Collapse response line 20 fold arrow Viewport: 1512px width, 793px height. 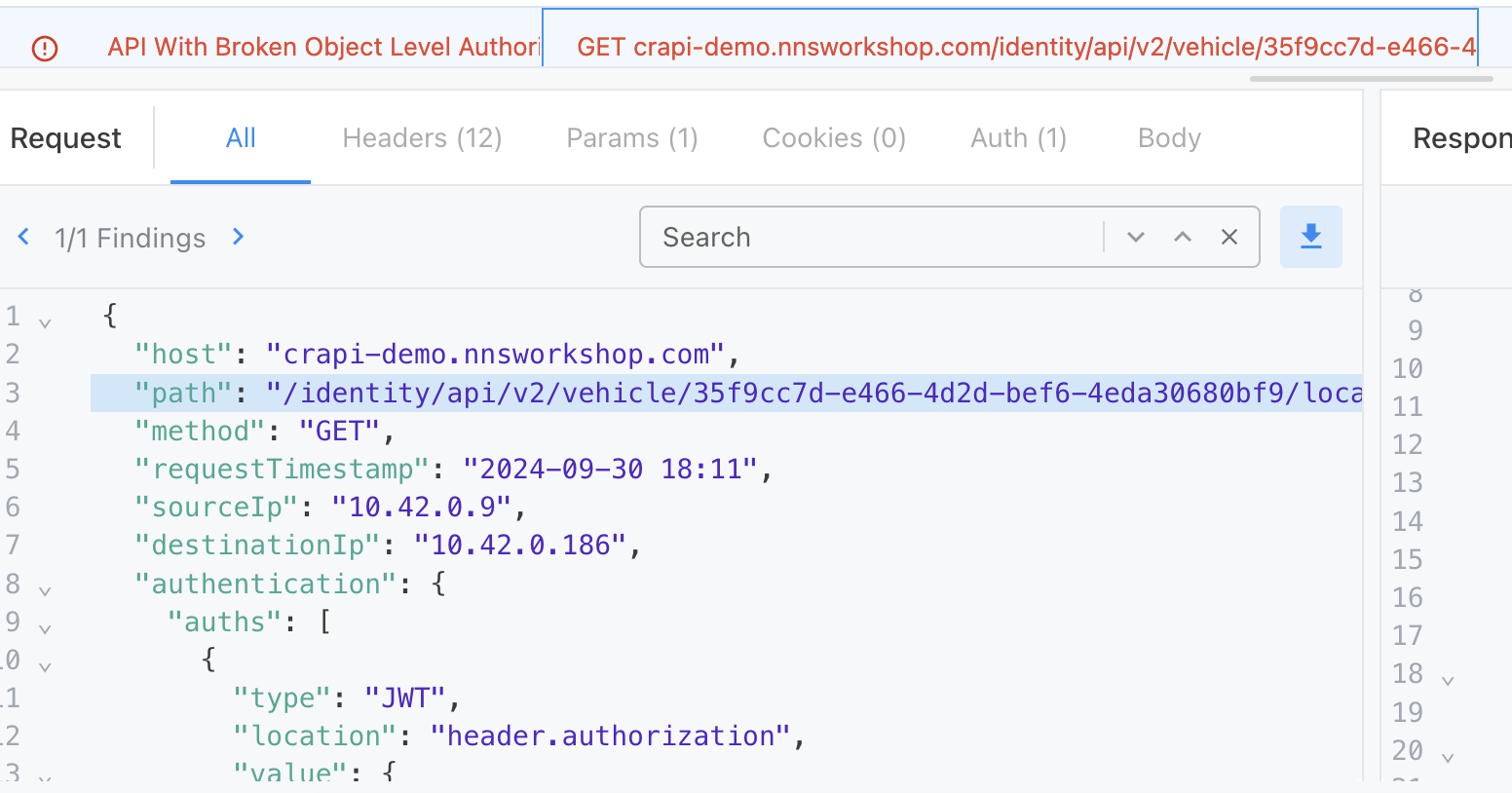1448,757
